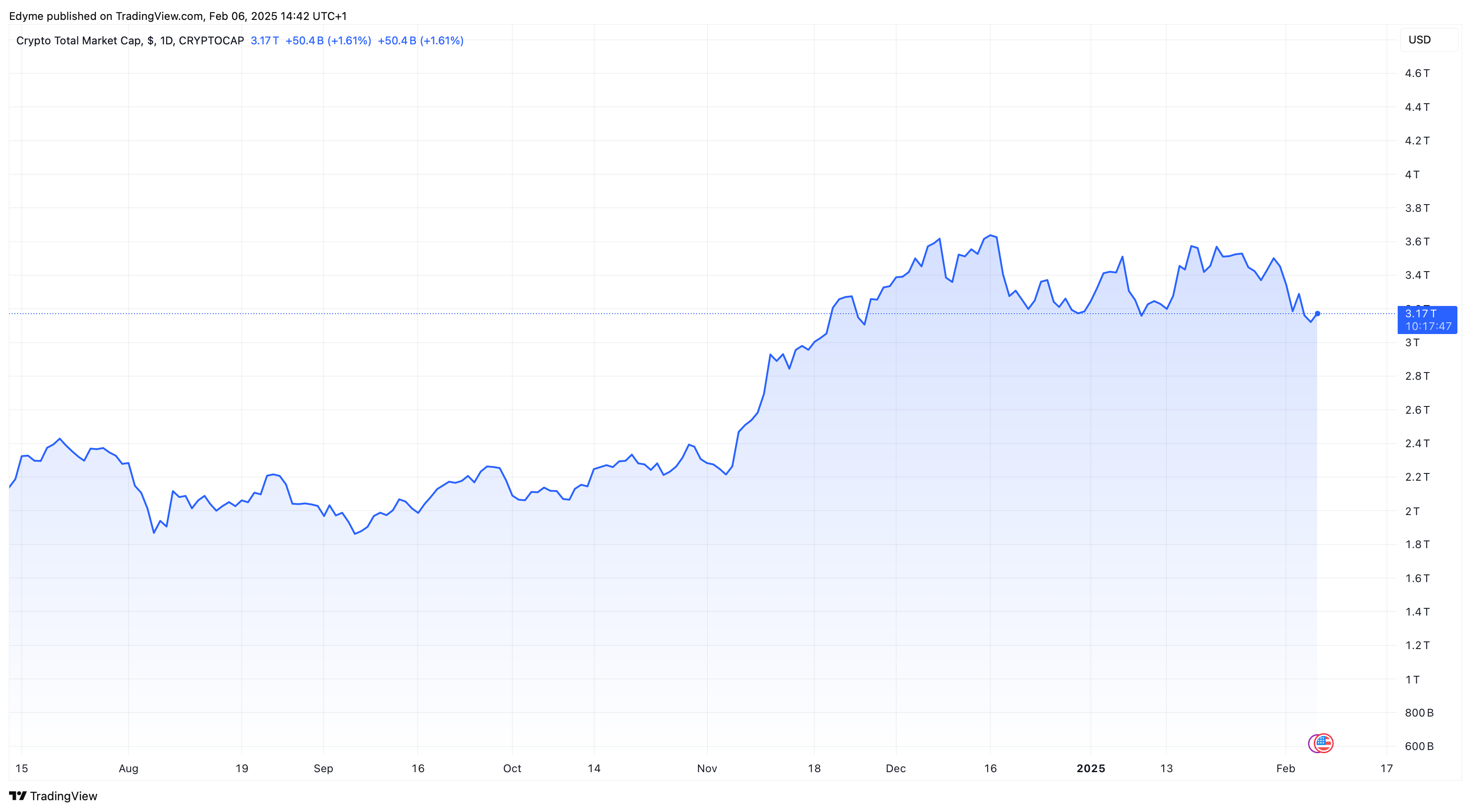
Task: Select the 3.17 T value in the chart legend
Action: coord(265,41)
